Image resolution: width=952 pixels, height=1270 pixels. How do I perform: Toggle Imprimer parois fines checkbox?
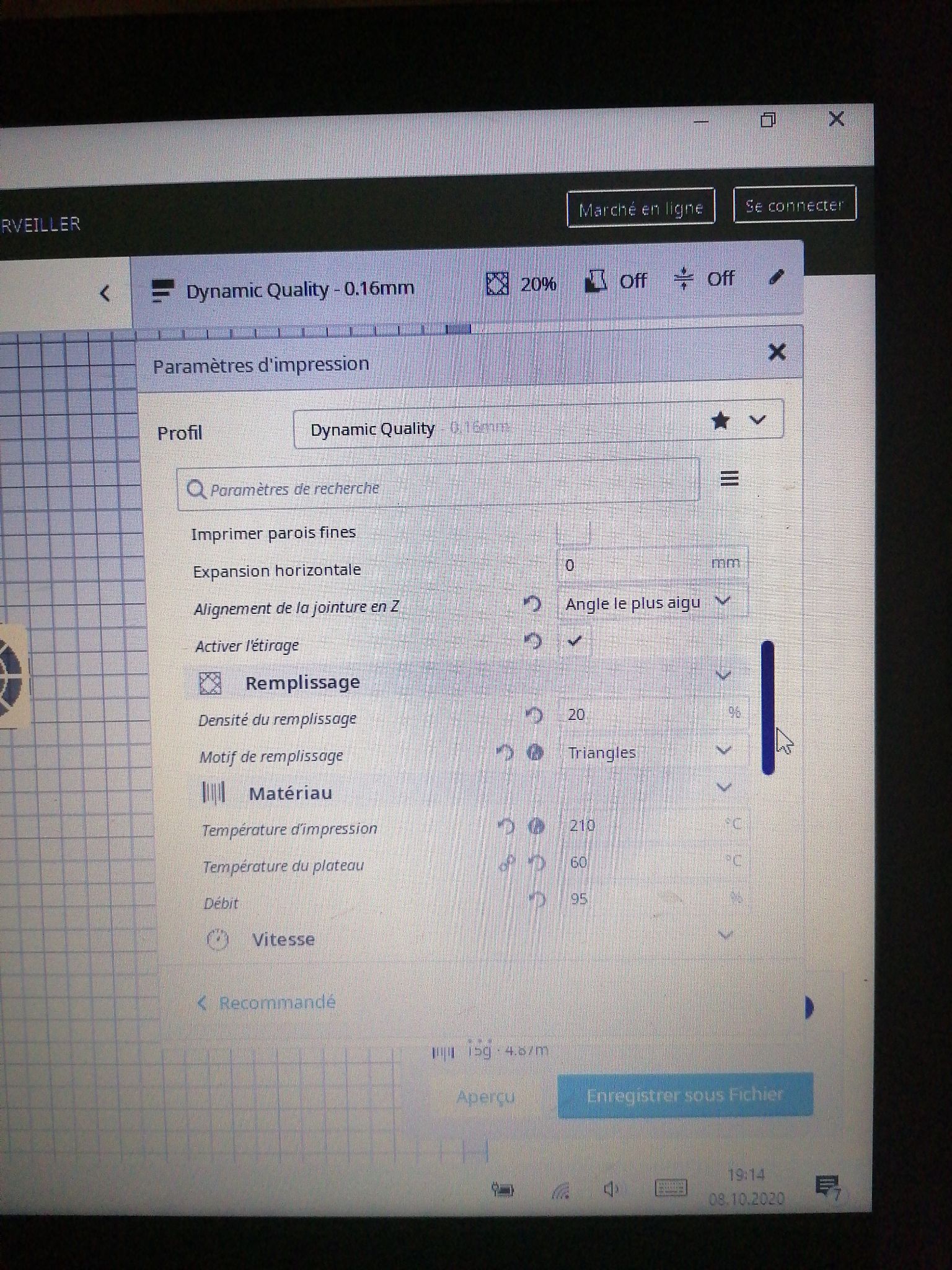click(573, 531)
